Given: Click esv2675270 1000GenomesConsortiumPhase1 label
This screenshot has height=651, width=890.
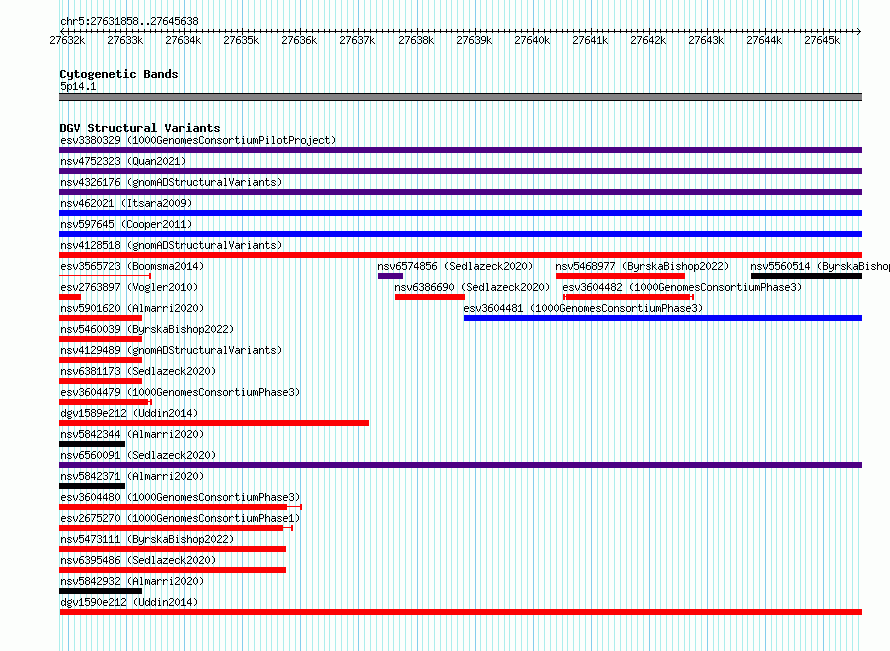Looking at the screenshot, I should pos(180,518).
